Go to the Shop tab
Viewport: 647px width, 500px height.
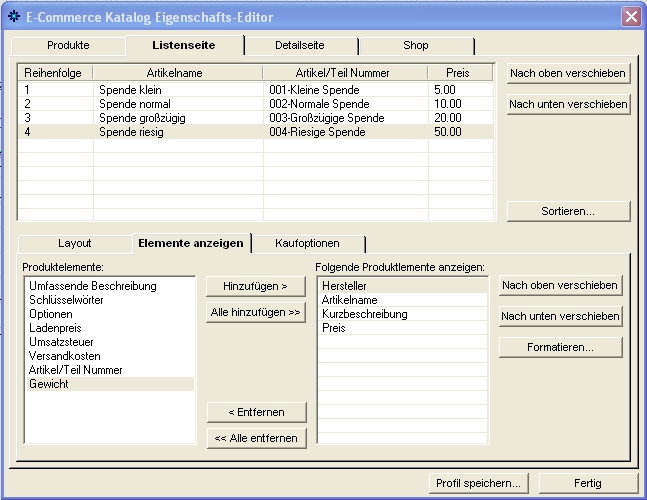(x=415, y=45)
